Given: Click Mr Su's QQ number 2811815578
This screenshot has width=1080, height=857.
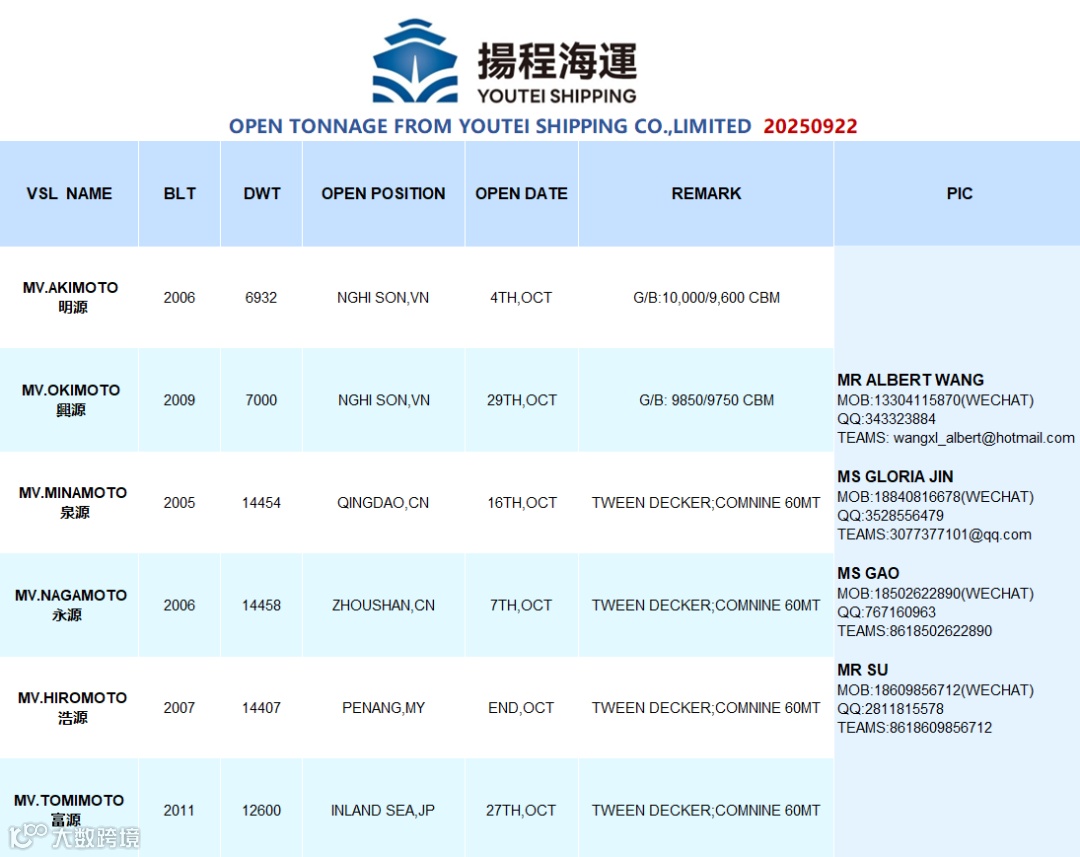Looking at the screenshot, I should tap(900, 709).
